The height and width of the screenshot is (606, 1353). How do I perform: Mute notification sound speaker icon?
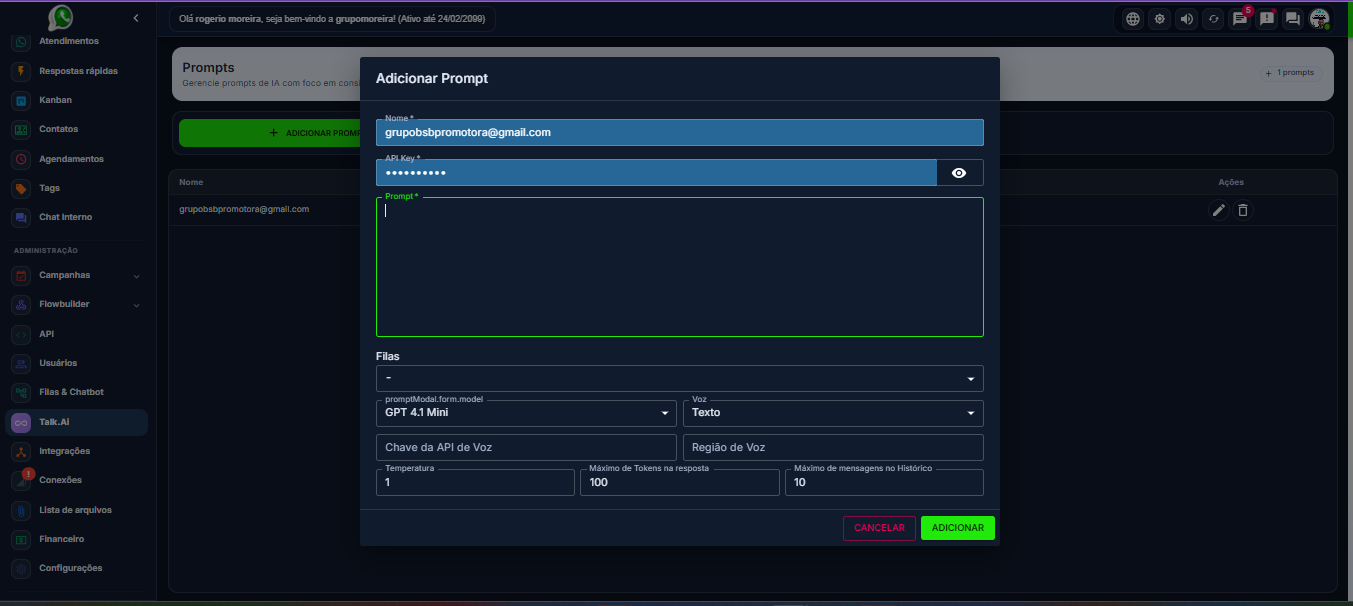click(x=1186, y=19)
